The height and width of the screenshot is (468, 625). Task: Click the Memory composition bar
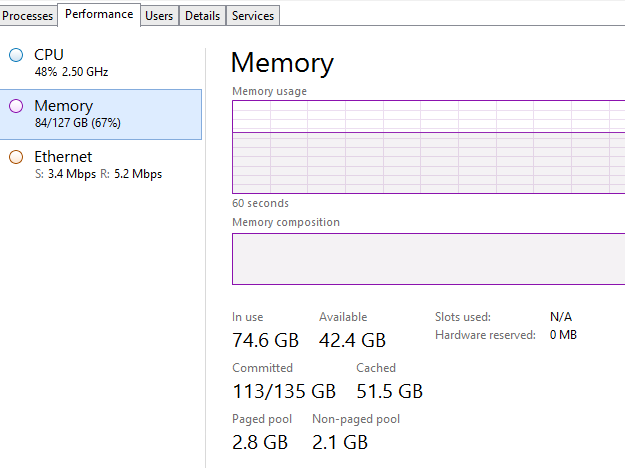coord(428,259)
